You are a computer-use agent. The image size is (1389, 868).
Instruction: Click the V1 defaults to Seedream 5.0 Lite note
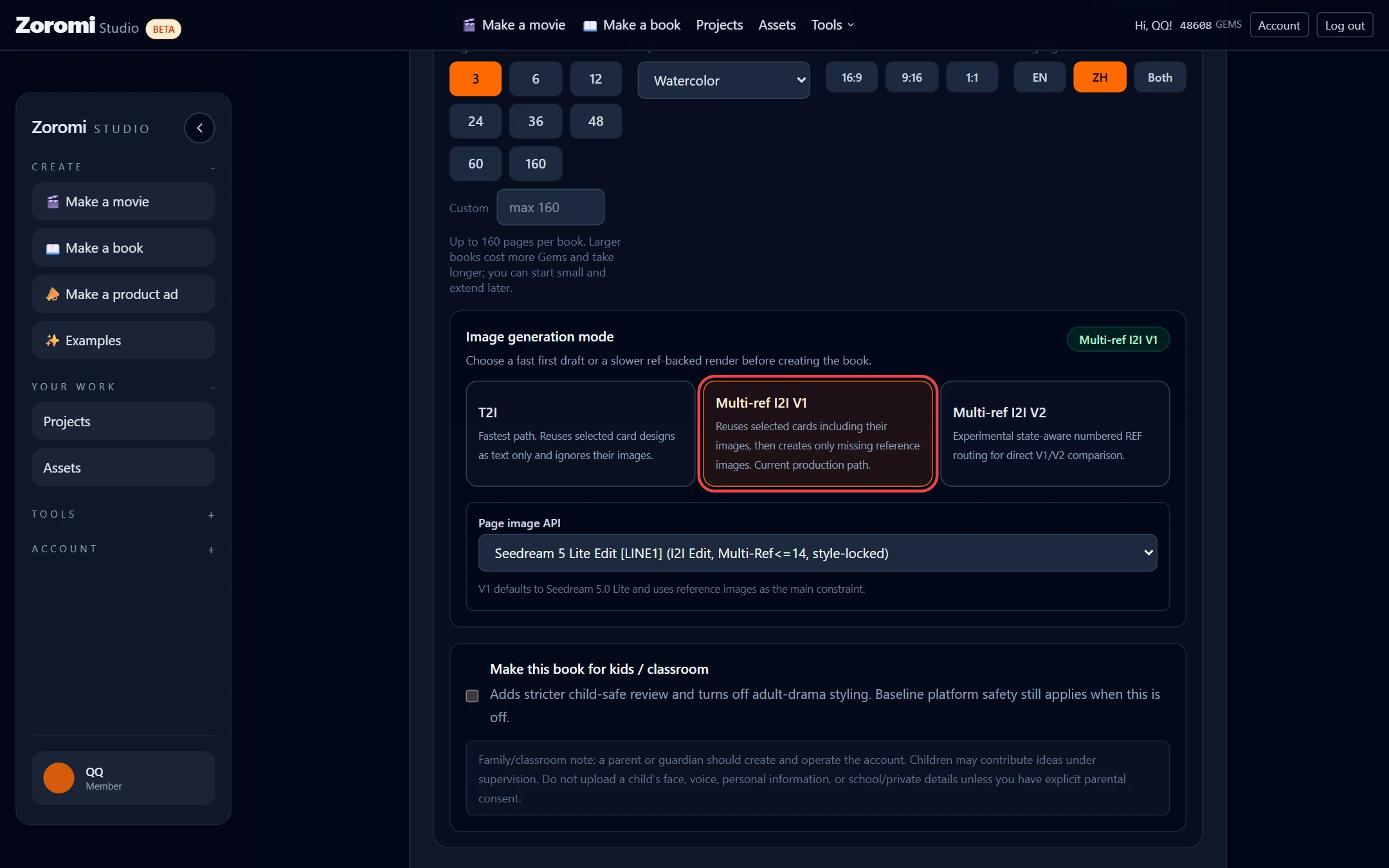point(671,588)
